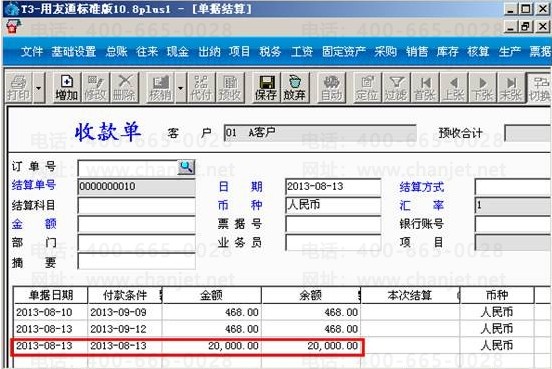Select the 2013-09-12 payment term cell
552x369 pixels.
pyautogui.click(x=125, y=329)
